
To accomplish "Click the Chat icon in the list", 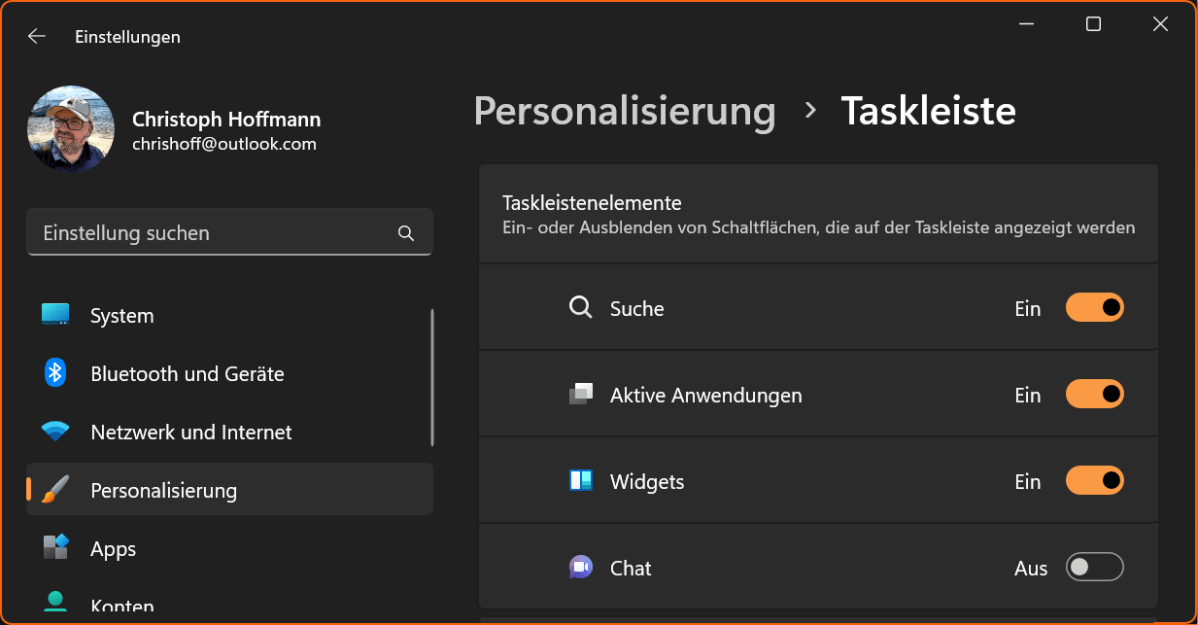I will click(581, 567).
